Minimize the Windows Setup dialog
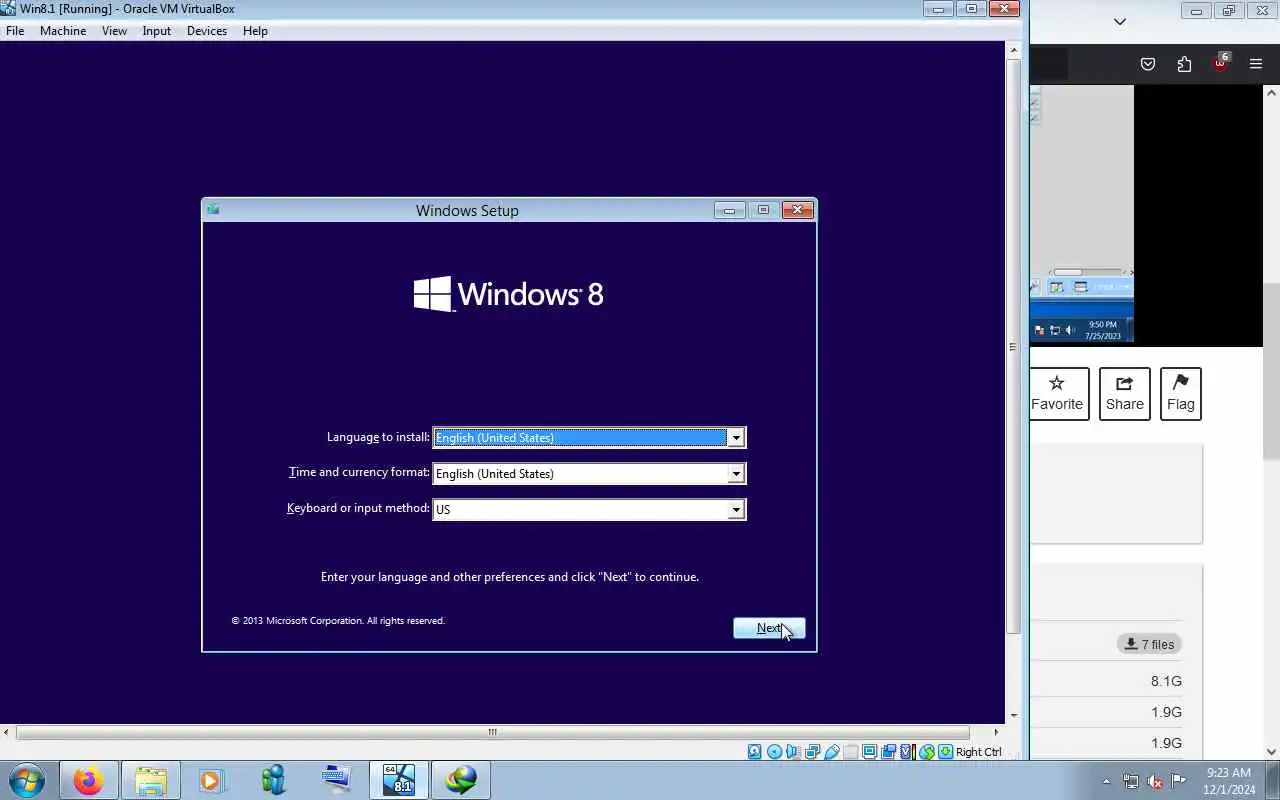Viewport: 1280px width, 800px height. pyautogui.click(x=730, y=210)
